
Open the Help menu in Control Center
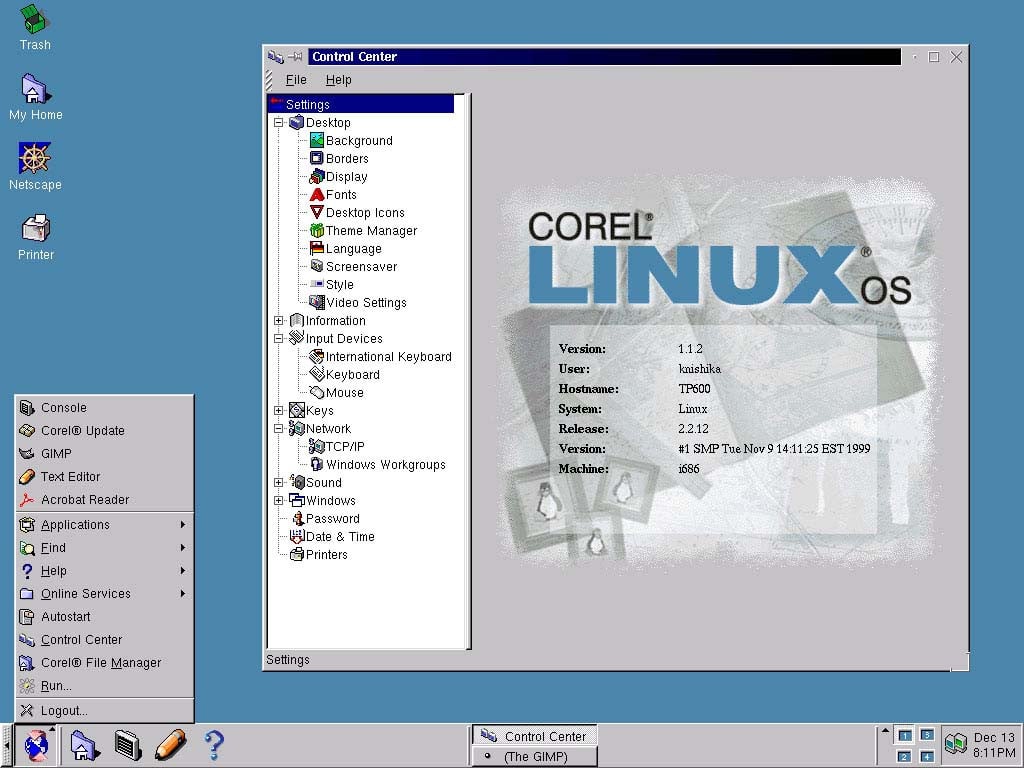pyautogui.click(x=338, y=80)
